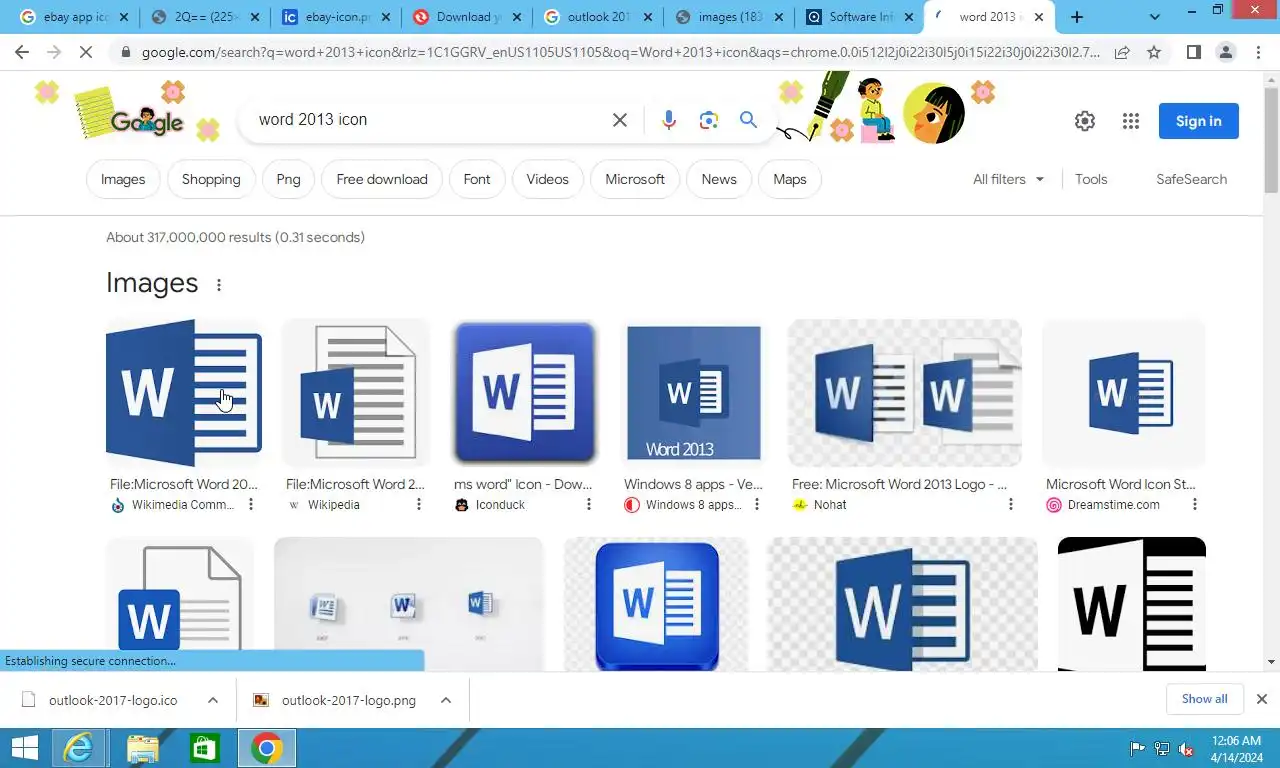
Task: Open Windows Start menu
Action: pos(25,748)
